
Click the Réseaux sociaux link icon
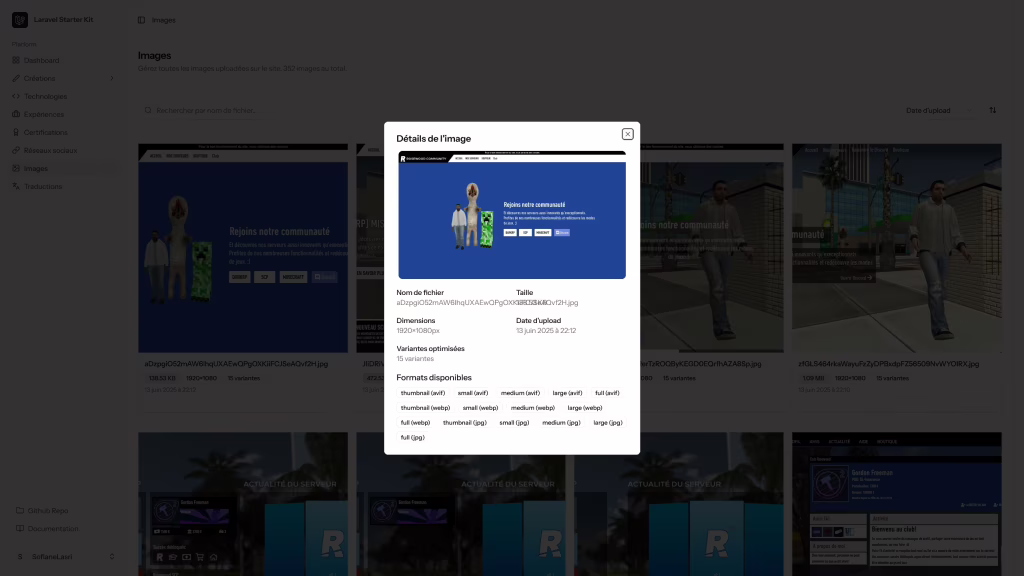coord(16,150)
